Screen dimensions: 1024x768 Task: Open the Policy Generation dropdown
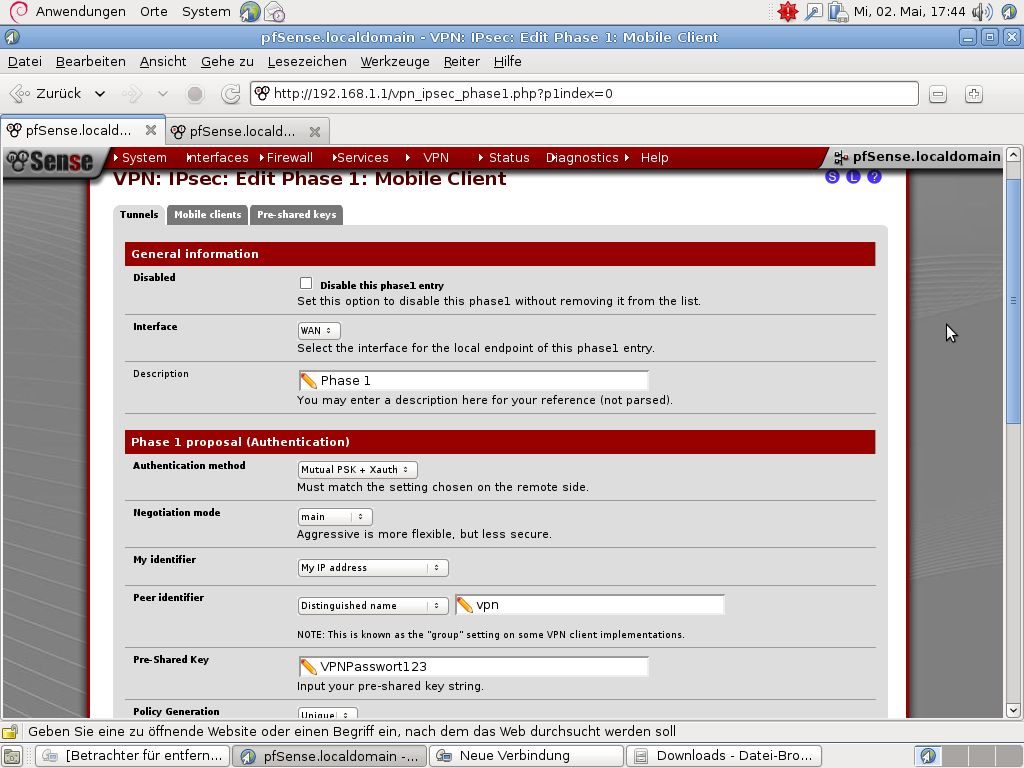tap(328, 714)
